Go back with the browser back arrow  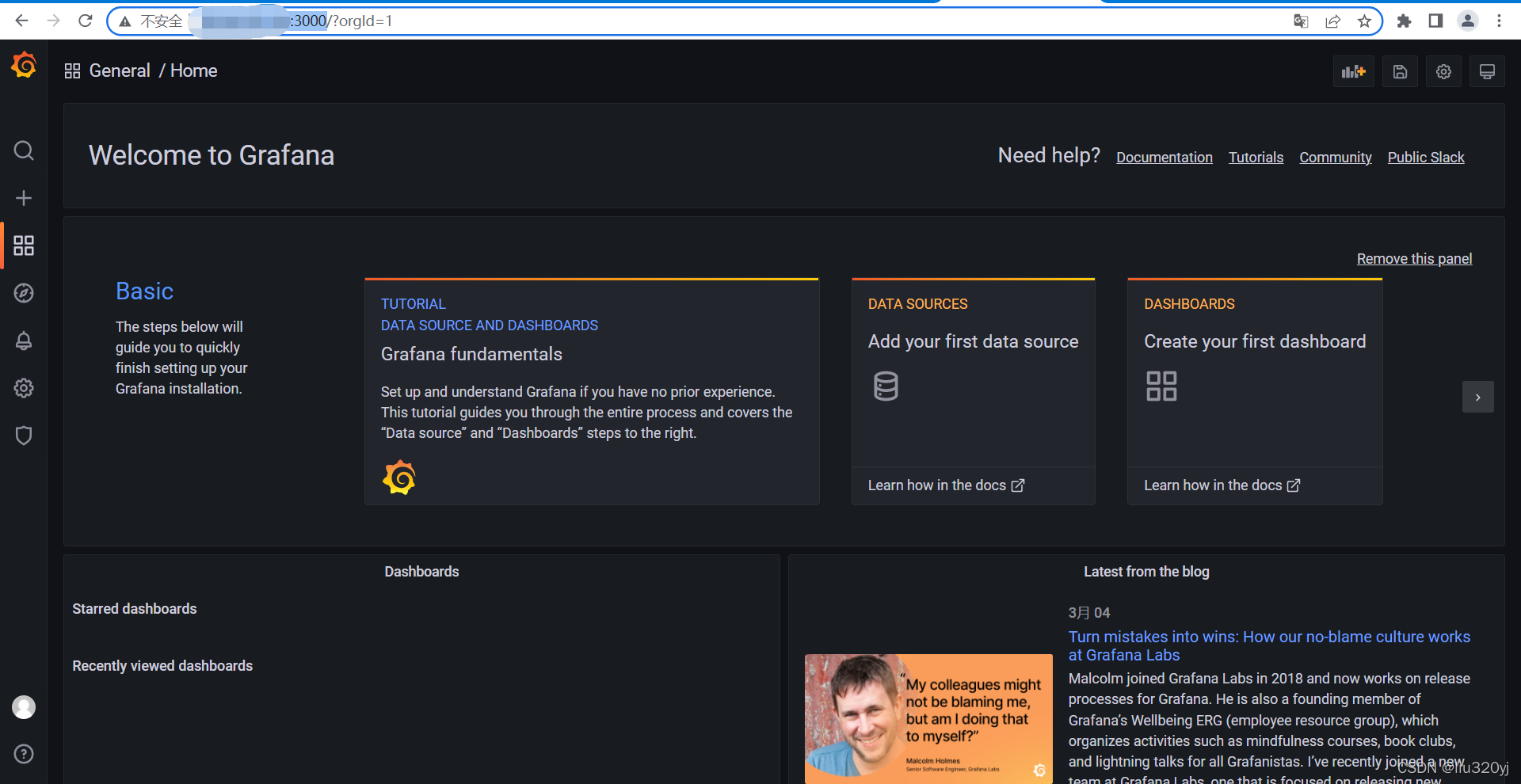pos(21,21)
